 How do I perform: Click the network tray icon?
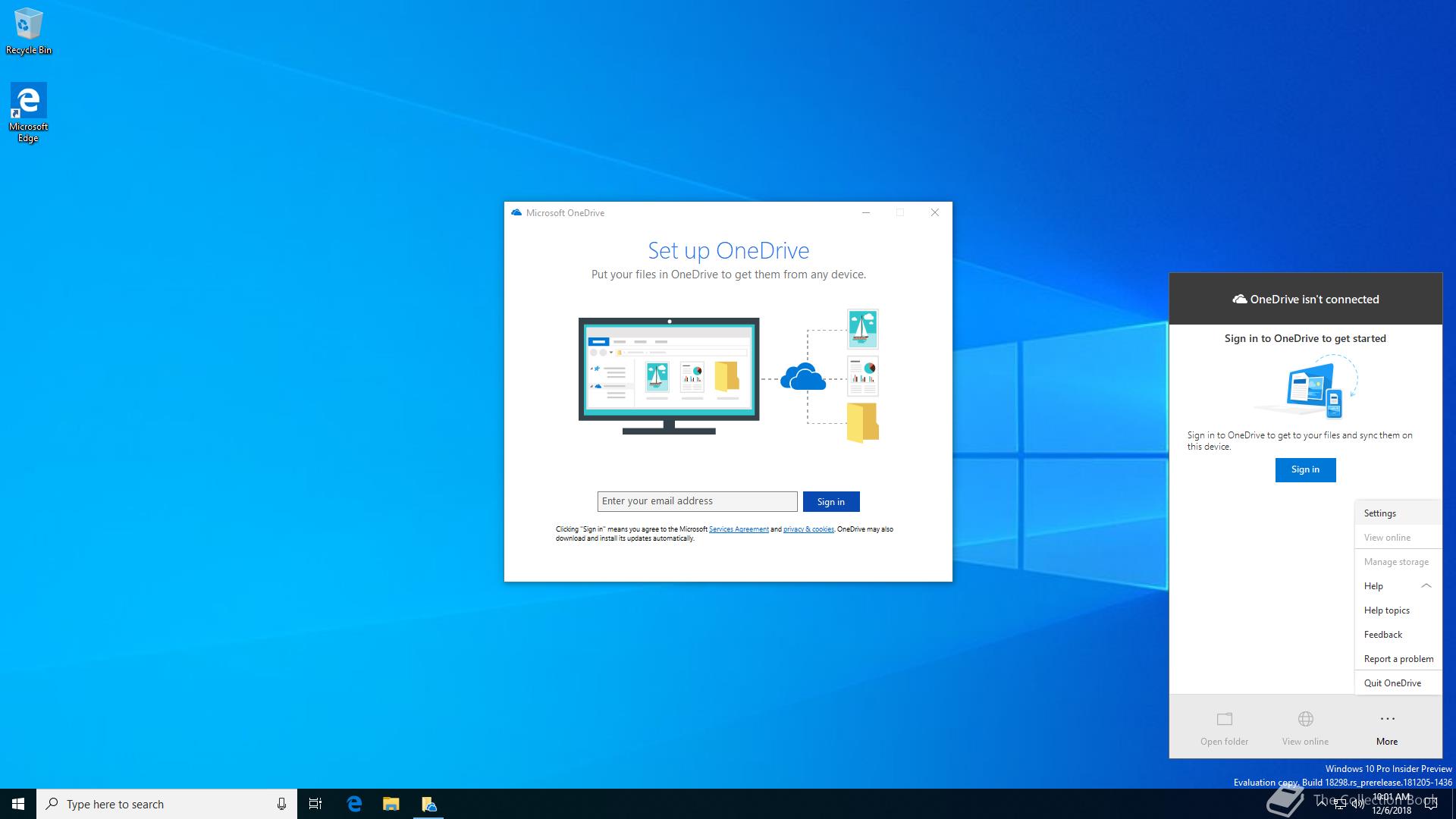pyautogui.click(x=1341, y=804)
